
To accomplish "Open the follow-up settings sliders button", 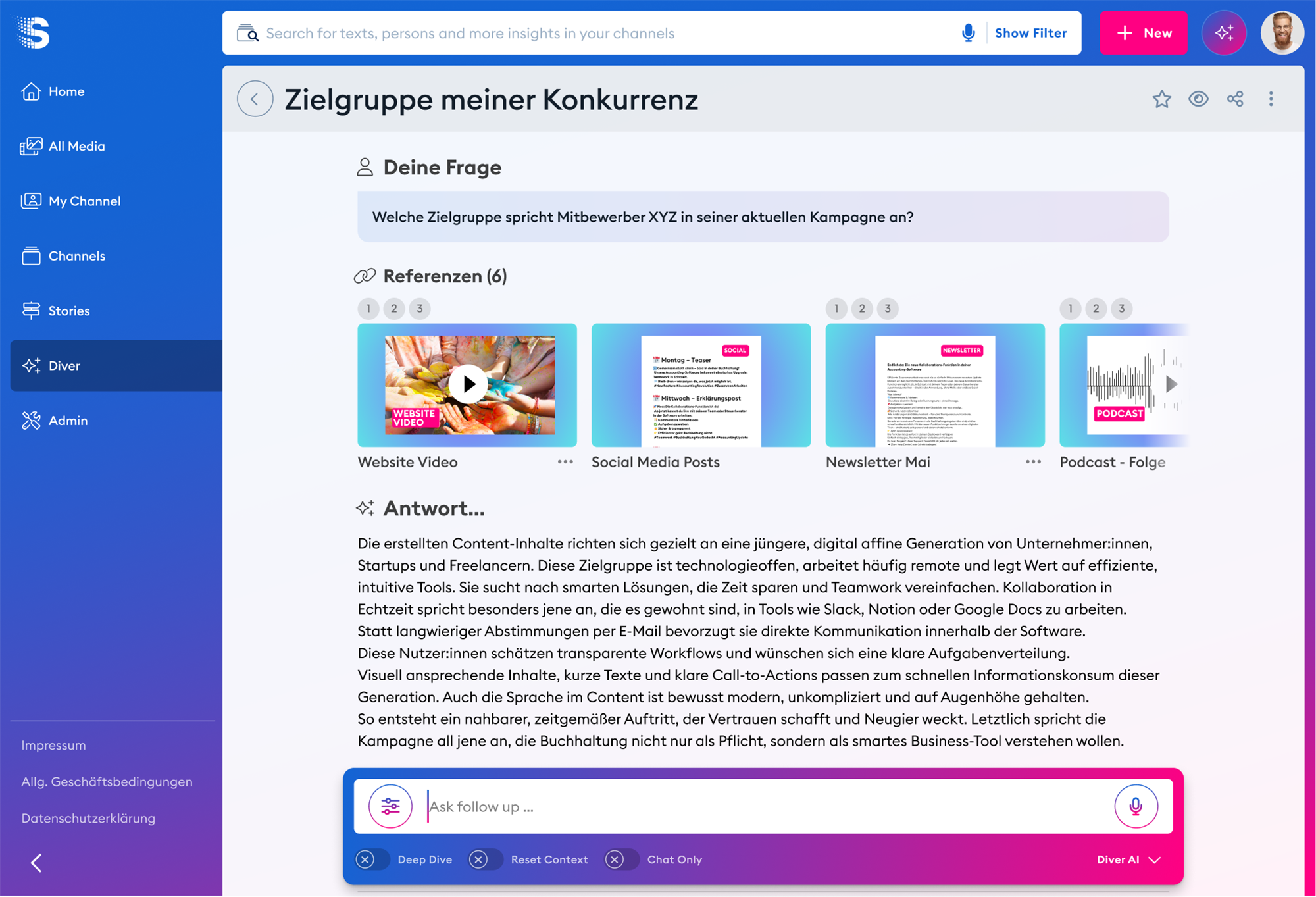I will point(390,806).
